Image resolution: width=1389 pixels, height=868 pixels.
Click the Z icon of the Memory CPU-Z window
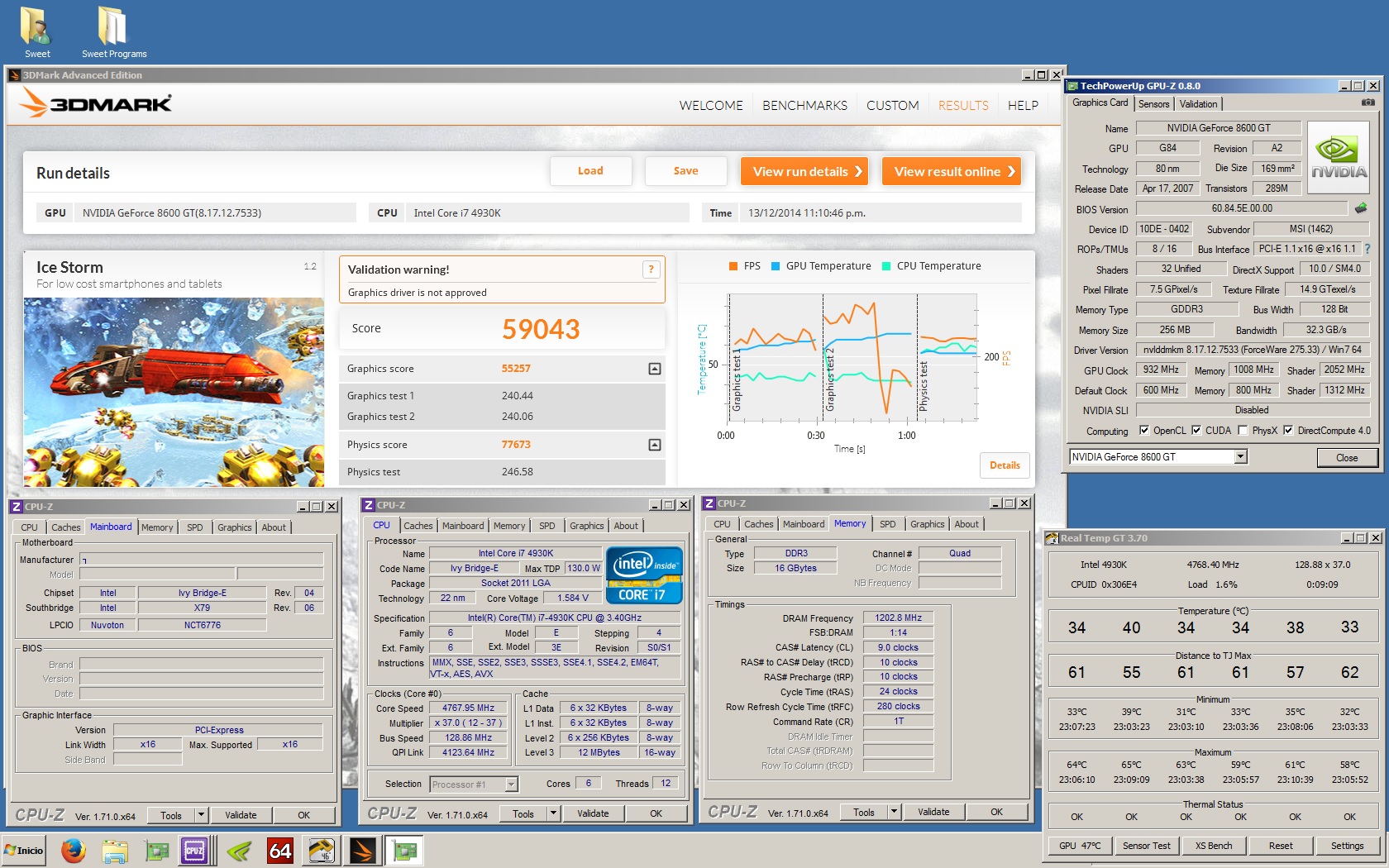tap(709, 503)
